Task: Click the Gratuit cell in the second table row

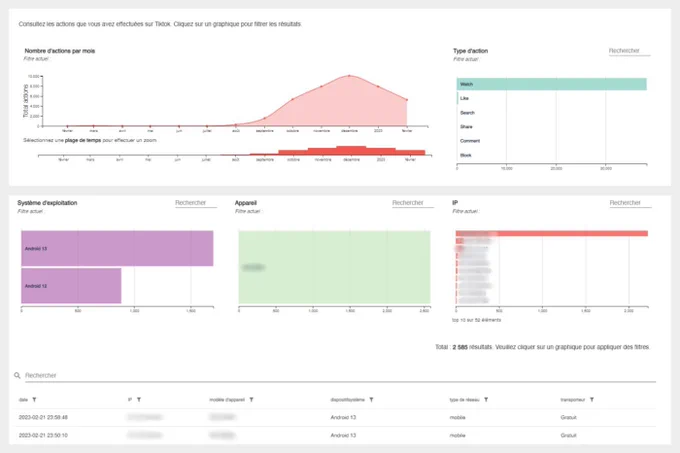Action: click(568, 435)
